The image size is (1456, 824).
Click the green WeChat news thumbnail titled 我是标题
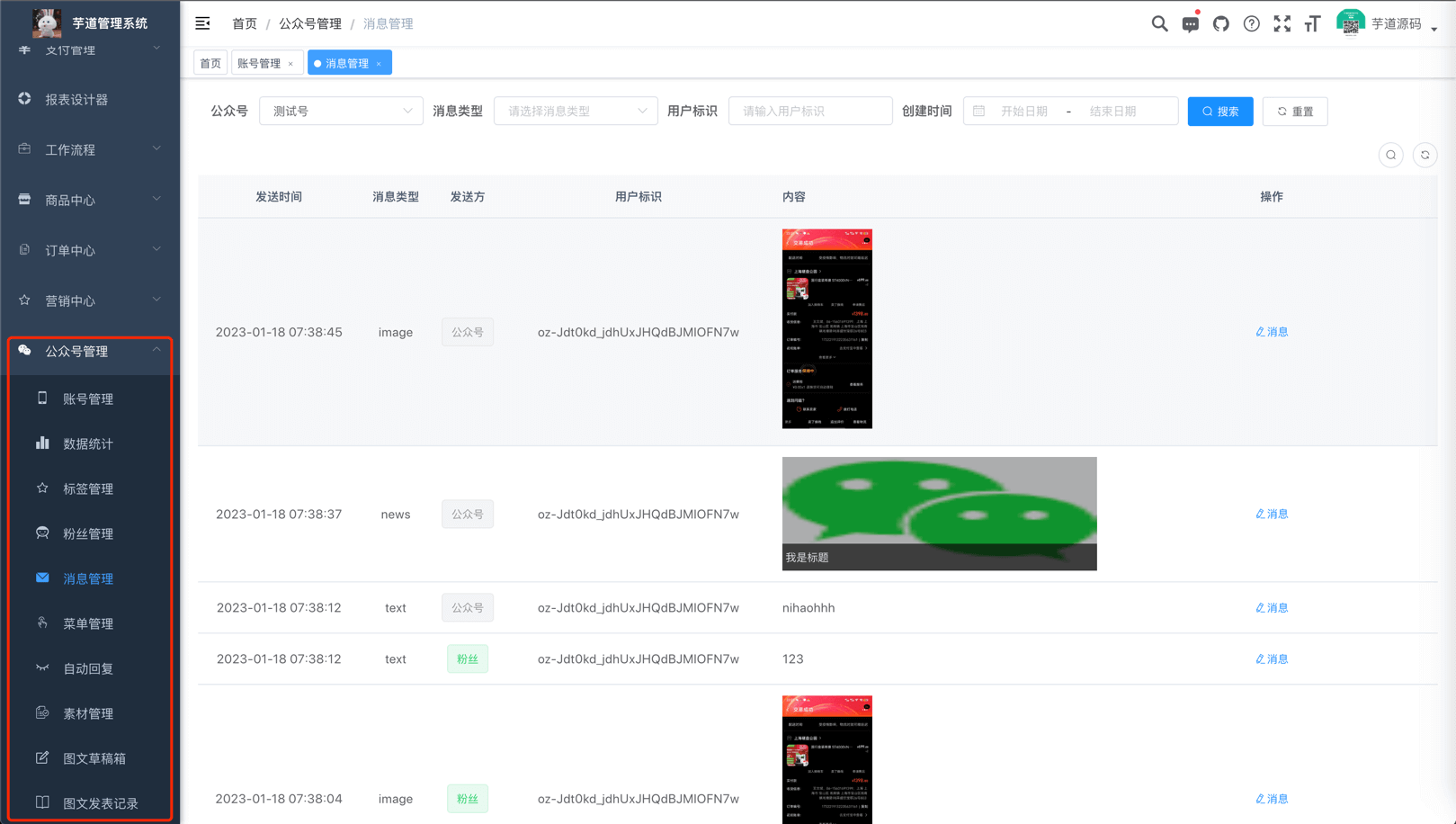[x=939, y=514]
